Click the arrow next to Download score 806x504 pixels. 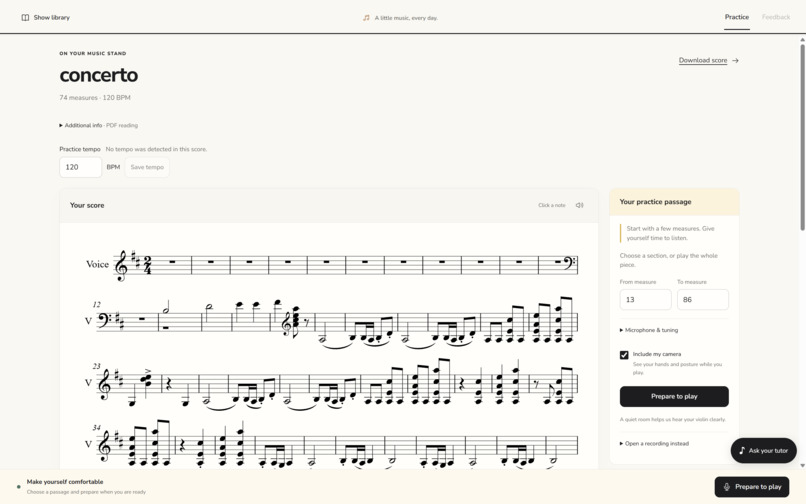736,60
